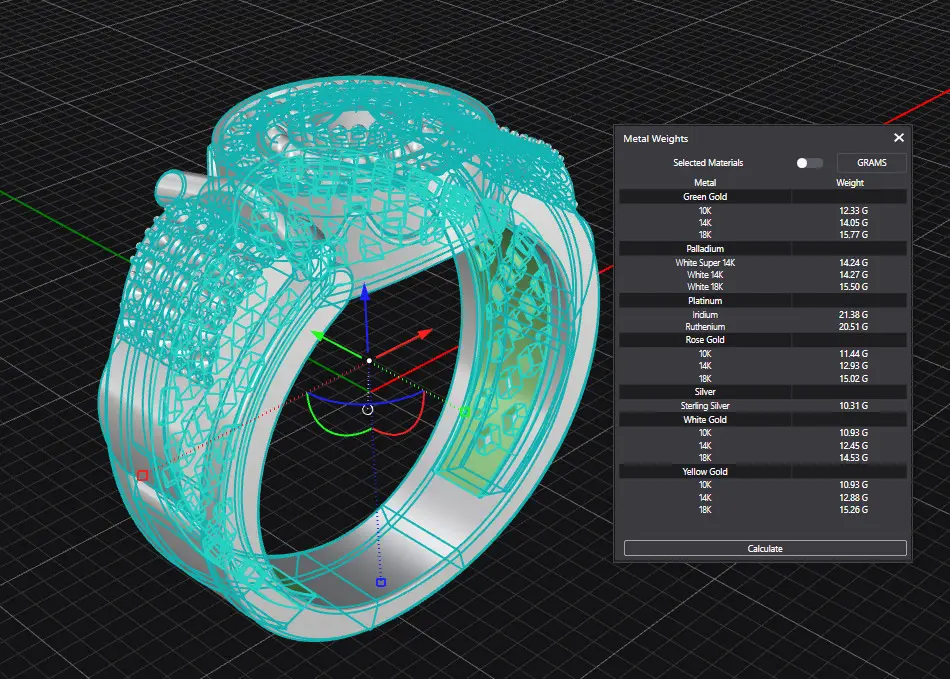Click the 14.24 G weight value

[x=853, y=262]
